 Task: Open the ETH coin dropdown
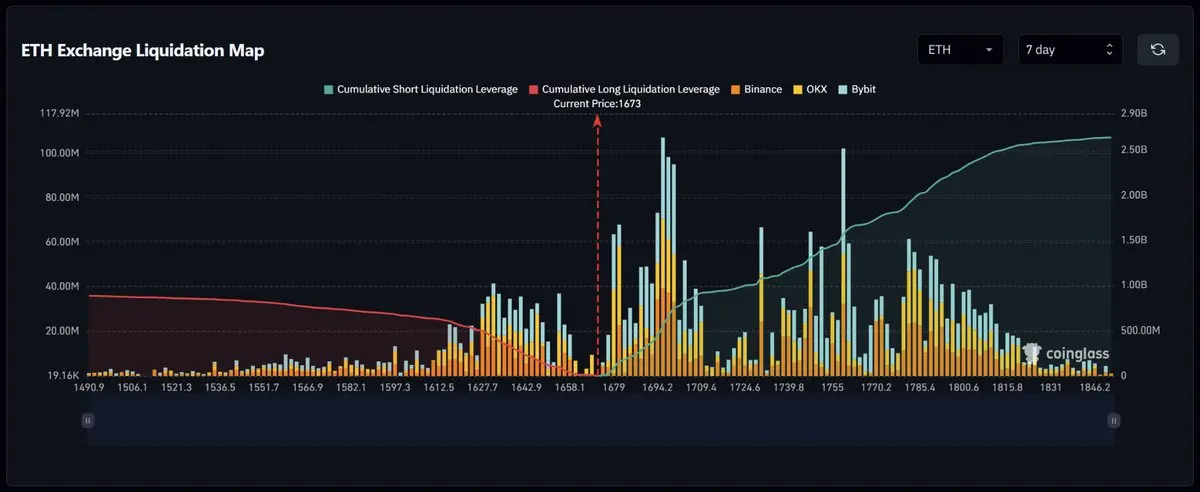[x=960, y=50]
